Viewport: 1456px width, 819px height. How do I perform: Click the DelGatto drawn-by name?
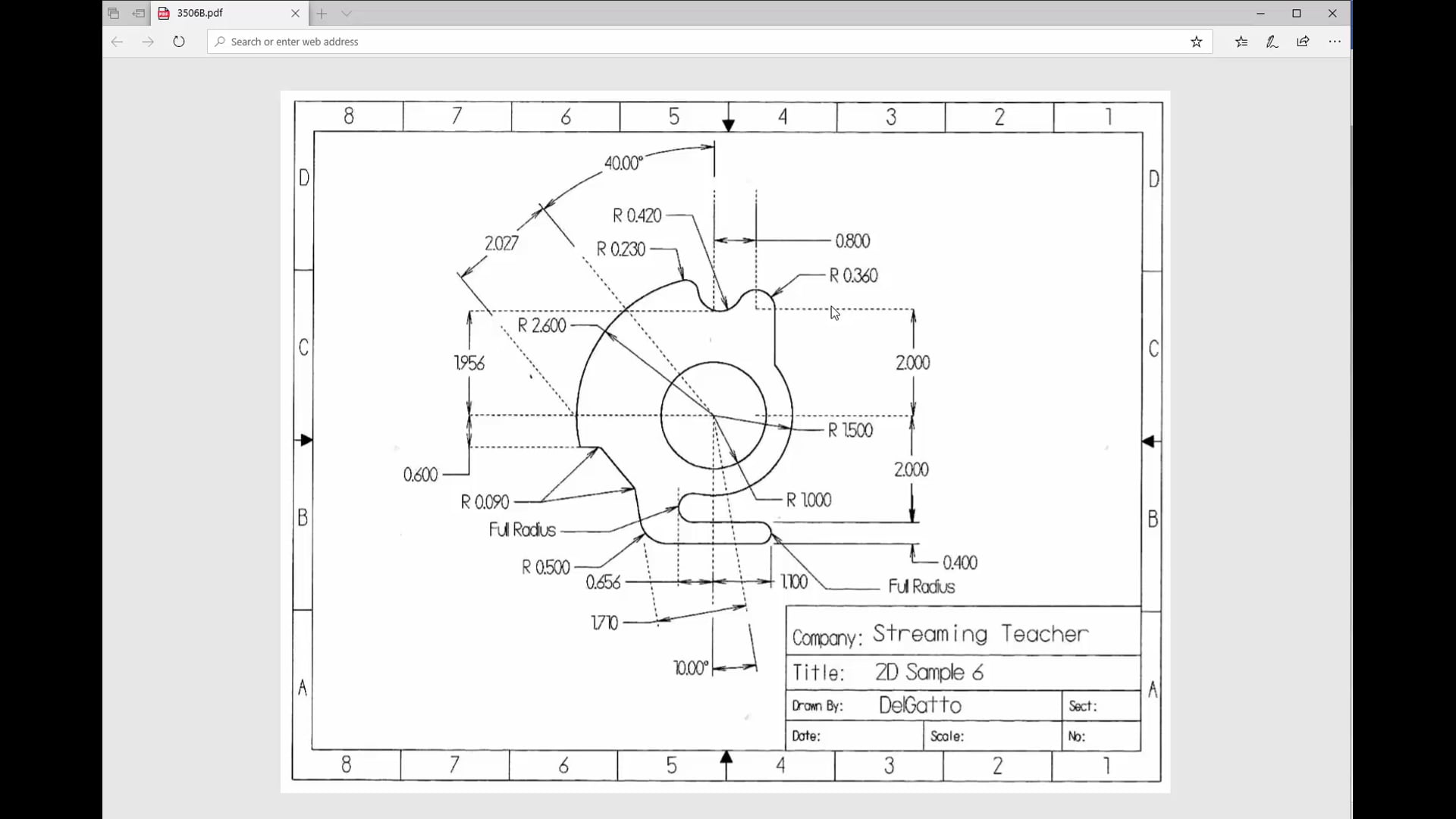point(920,705)
